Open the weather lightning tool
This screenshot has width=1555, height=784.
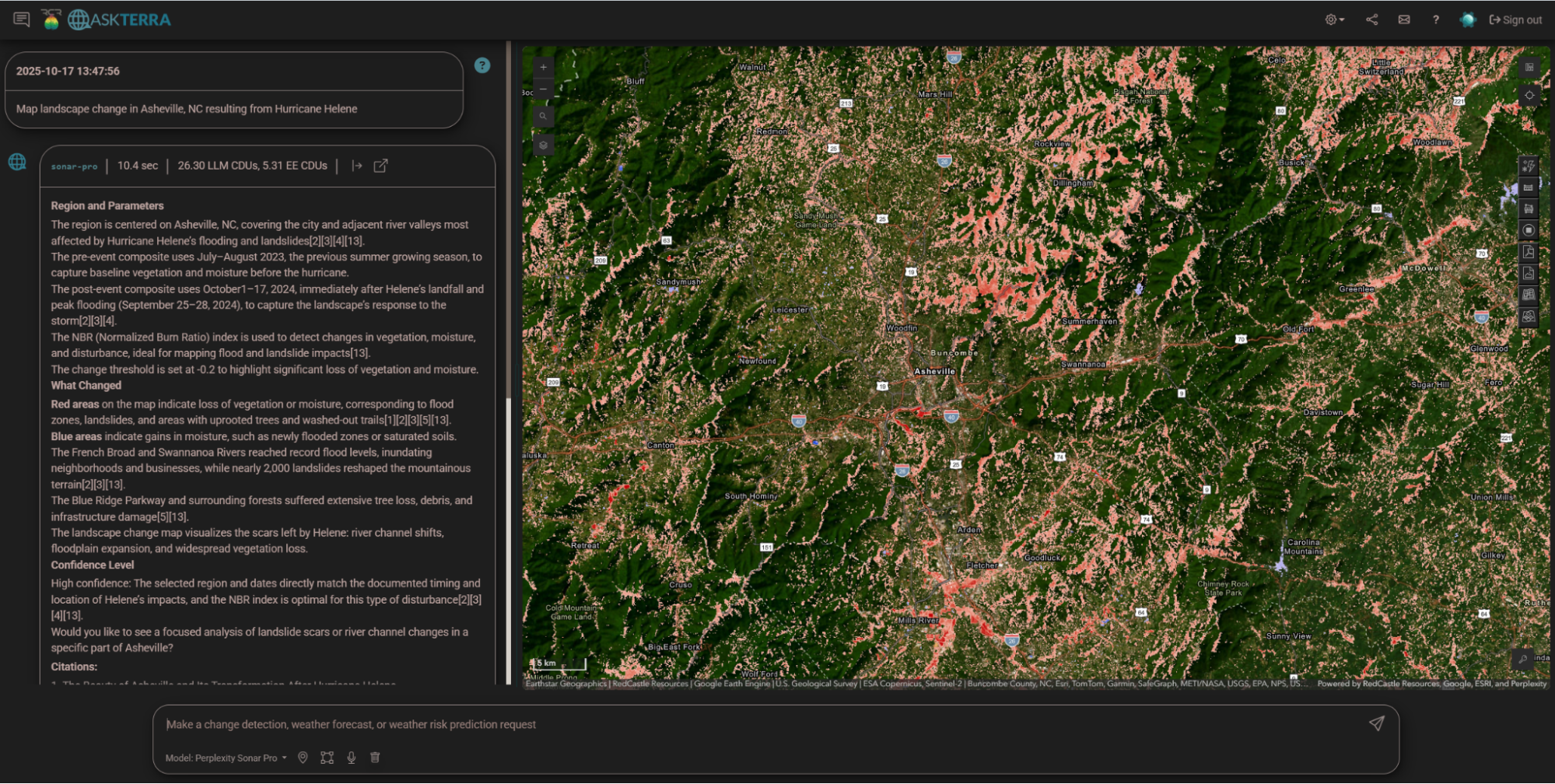click(x=1528, y=166)
